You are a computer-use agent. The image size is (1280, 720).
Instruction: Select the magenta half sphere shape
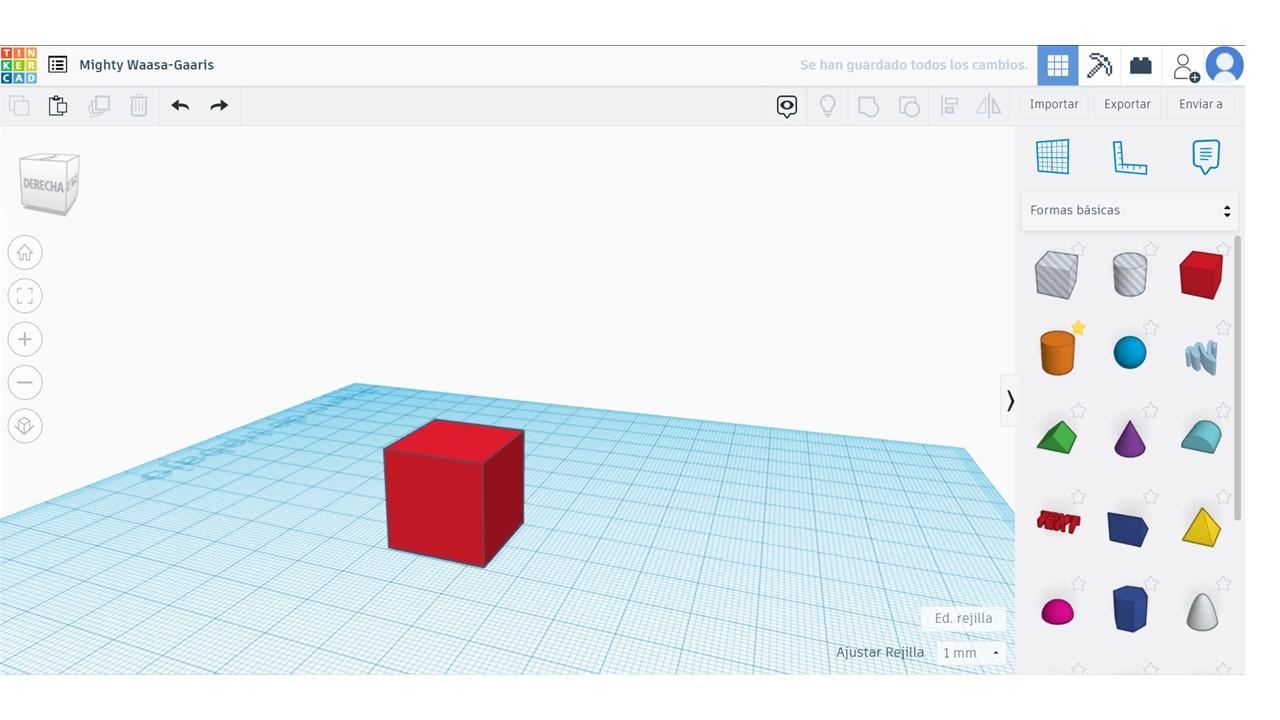1057,612
